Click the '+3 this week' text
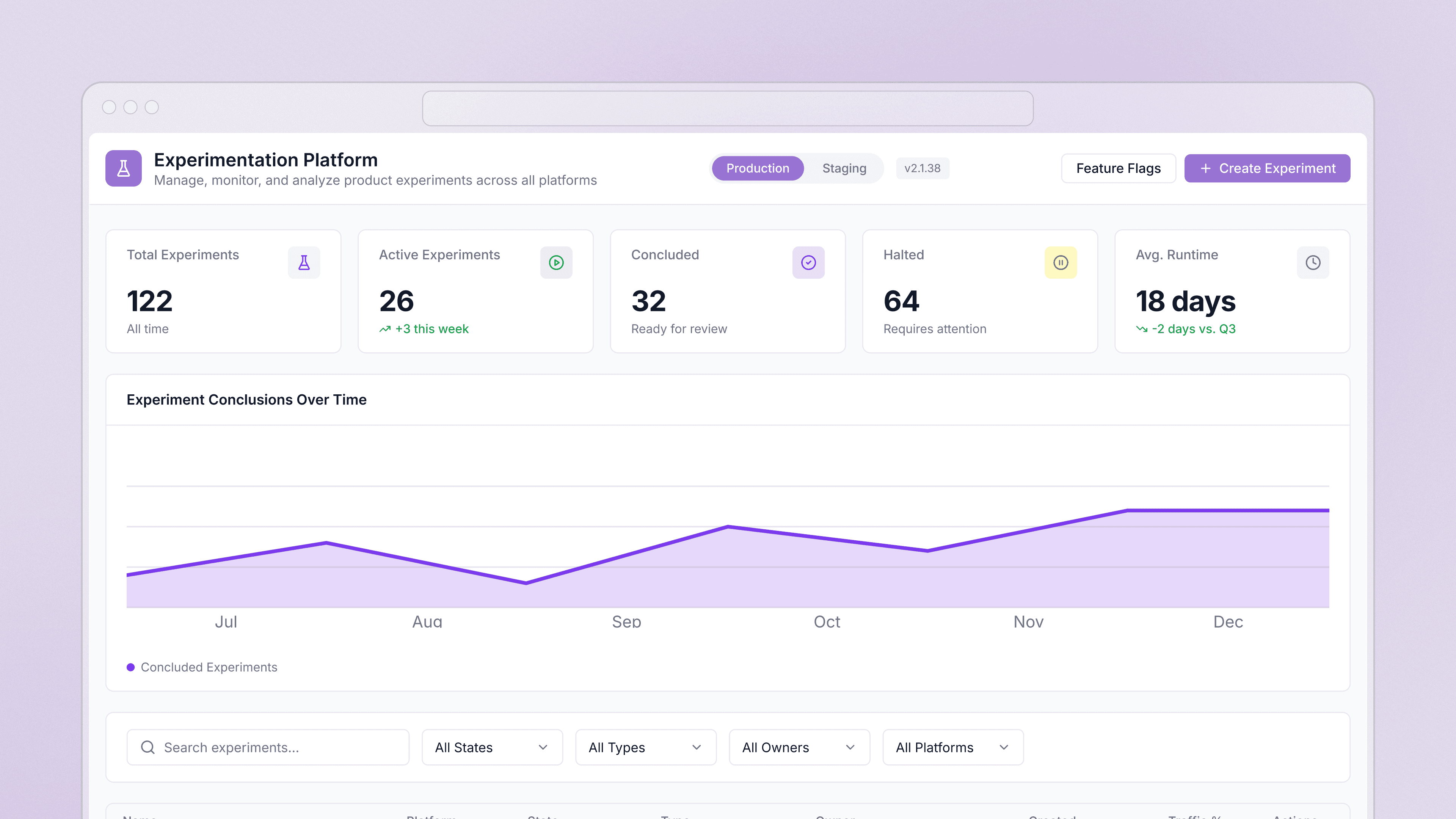The height and width of the screenshot is (819, 1456). 432,329
